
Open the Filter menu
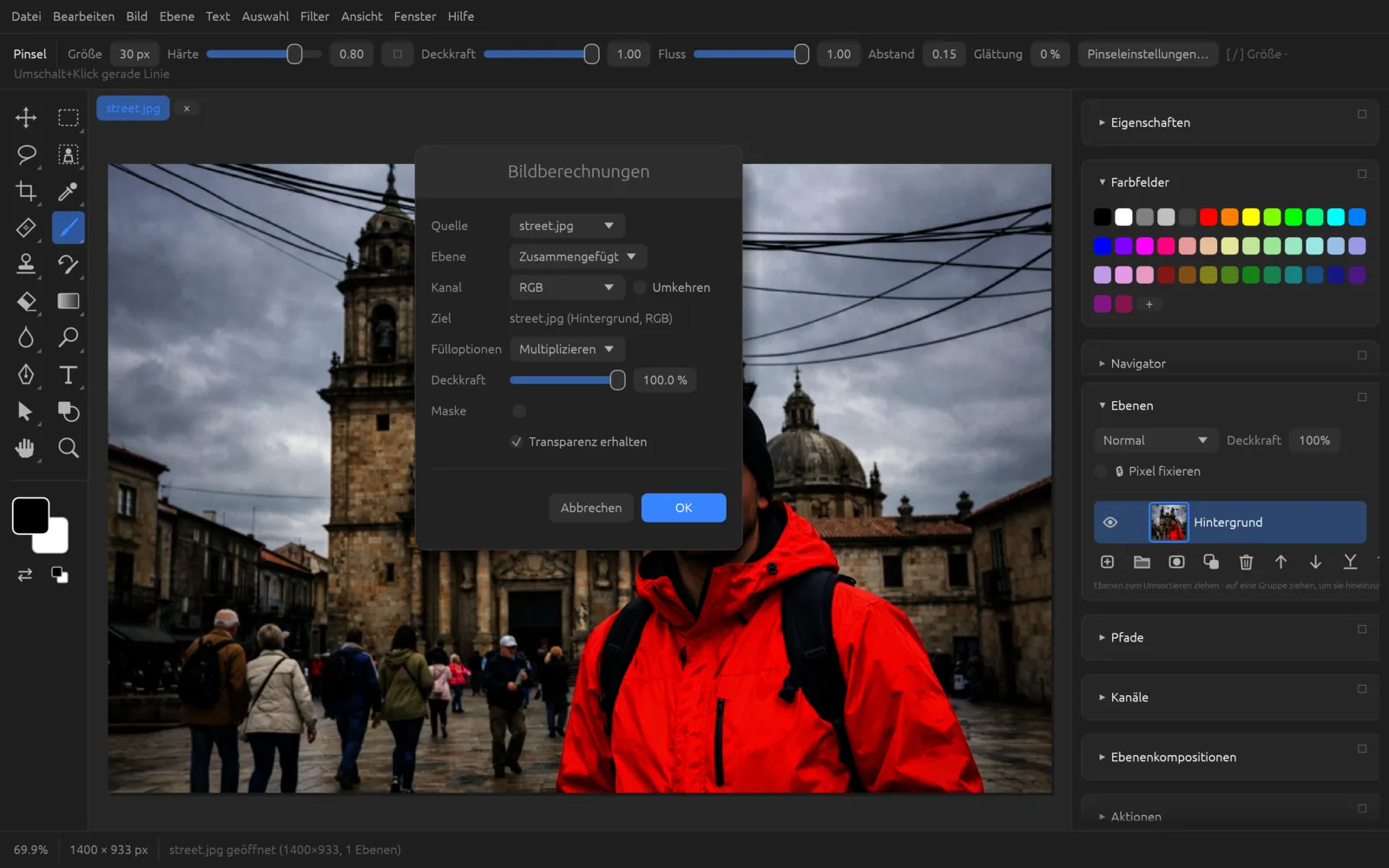pyautogui.click(x=314, y=16)
